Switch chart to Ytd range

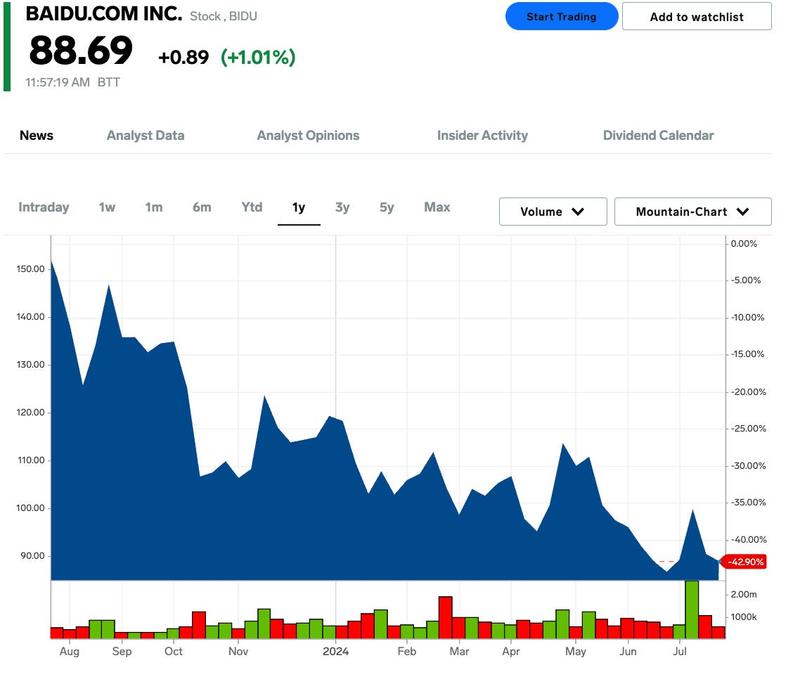(x=252, y=207)
